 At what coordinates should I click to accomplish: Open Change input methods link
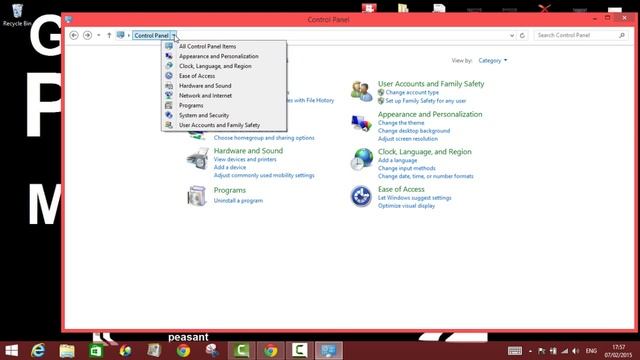(x=407, y=168)
